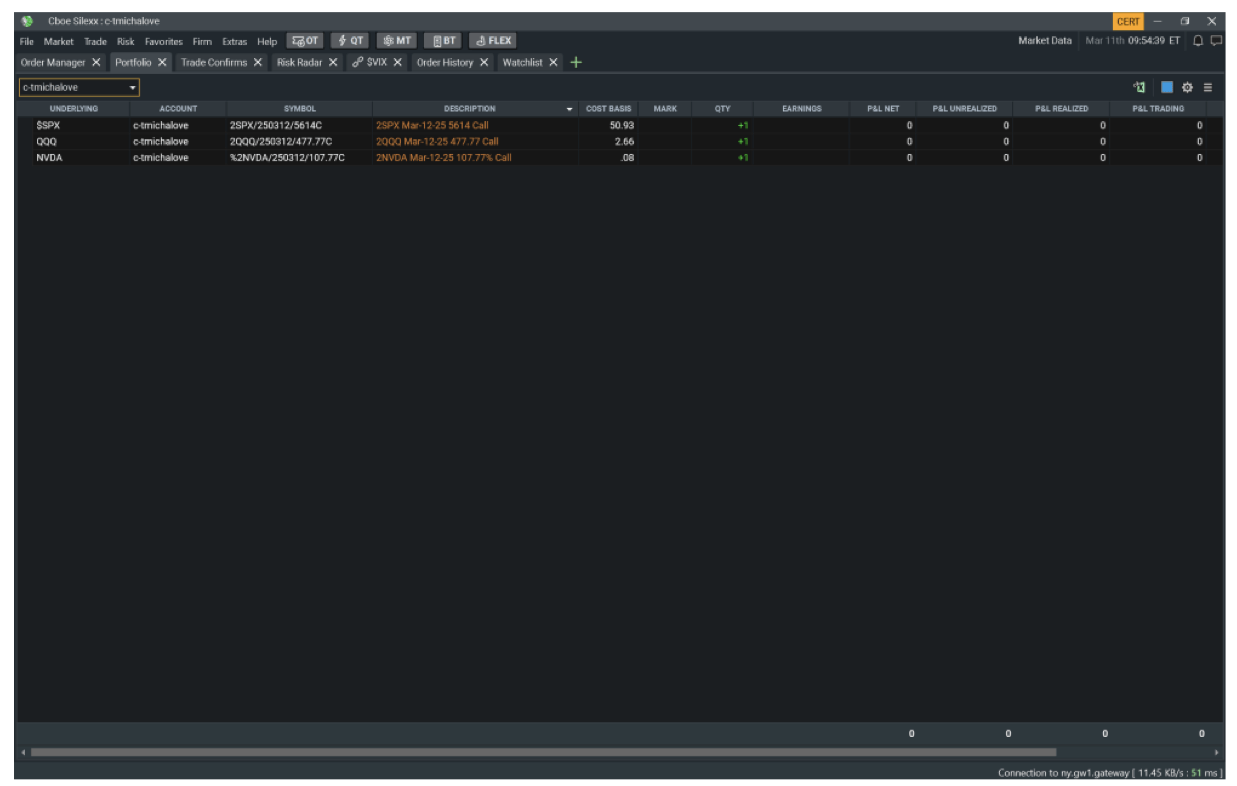
Task: Select the NVDA underlying row
Action: tap(619, 158)
